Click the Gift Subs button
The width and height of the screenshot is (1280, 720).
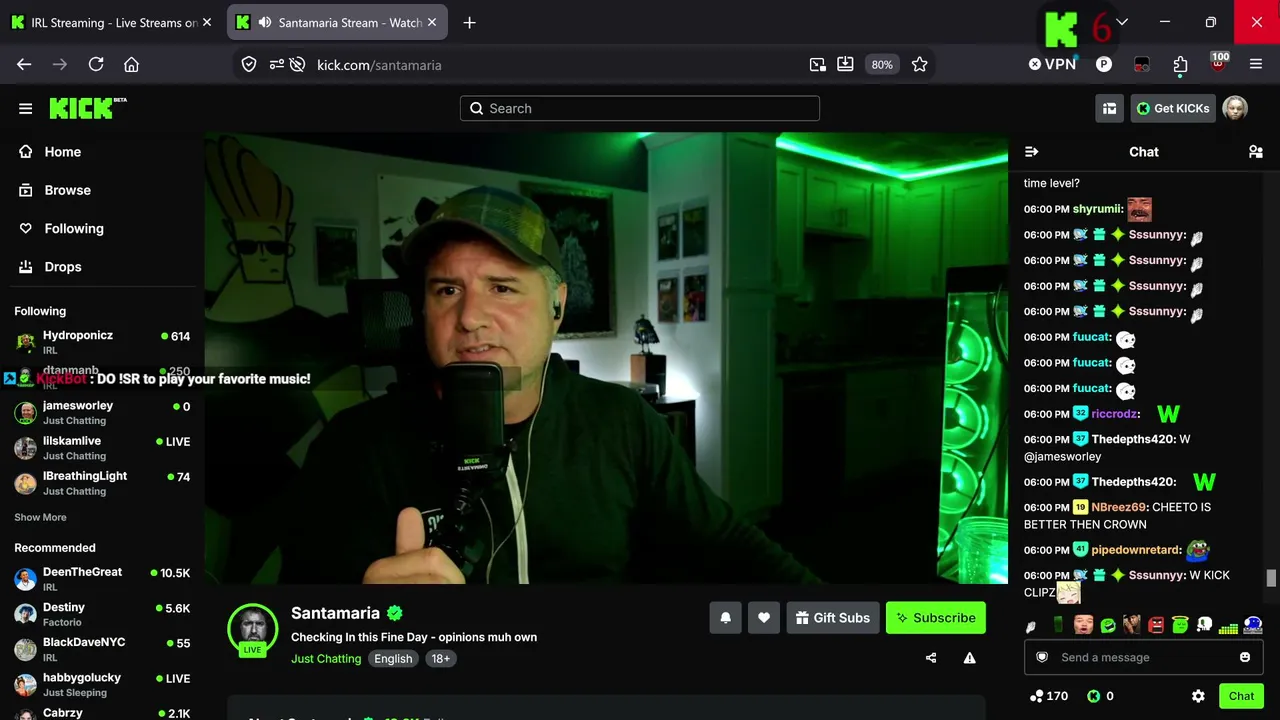point(833,618)
